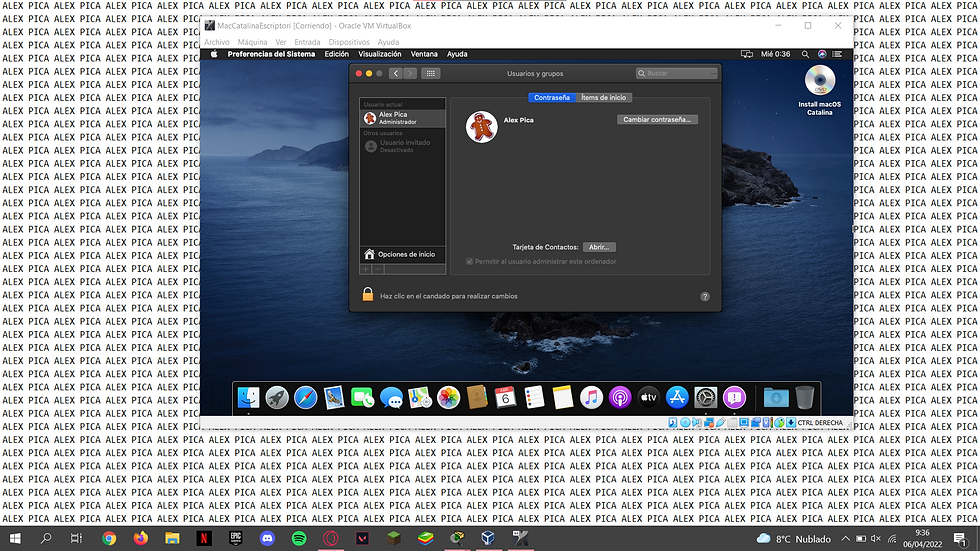Switch to the Contraseña tab

tap(552, 97)
